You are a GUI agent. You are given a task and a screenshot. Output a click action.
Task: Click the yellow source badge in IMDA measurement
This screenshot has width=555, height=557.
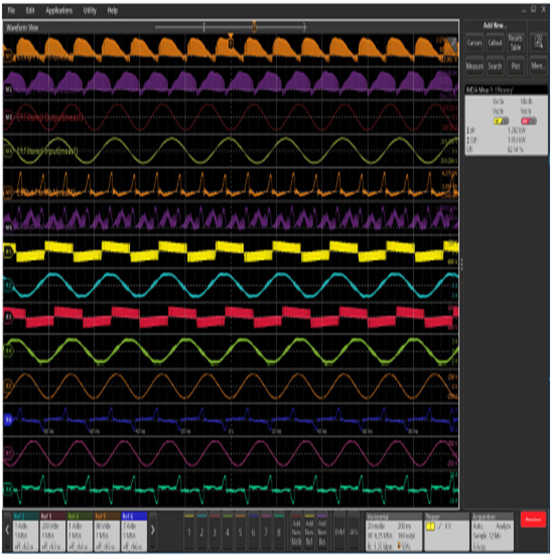point(501,121)
